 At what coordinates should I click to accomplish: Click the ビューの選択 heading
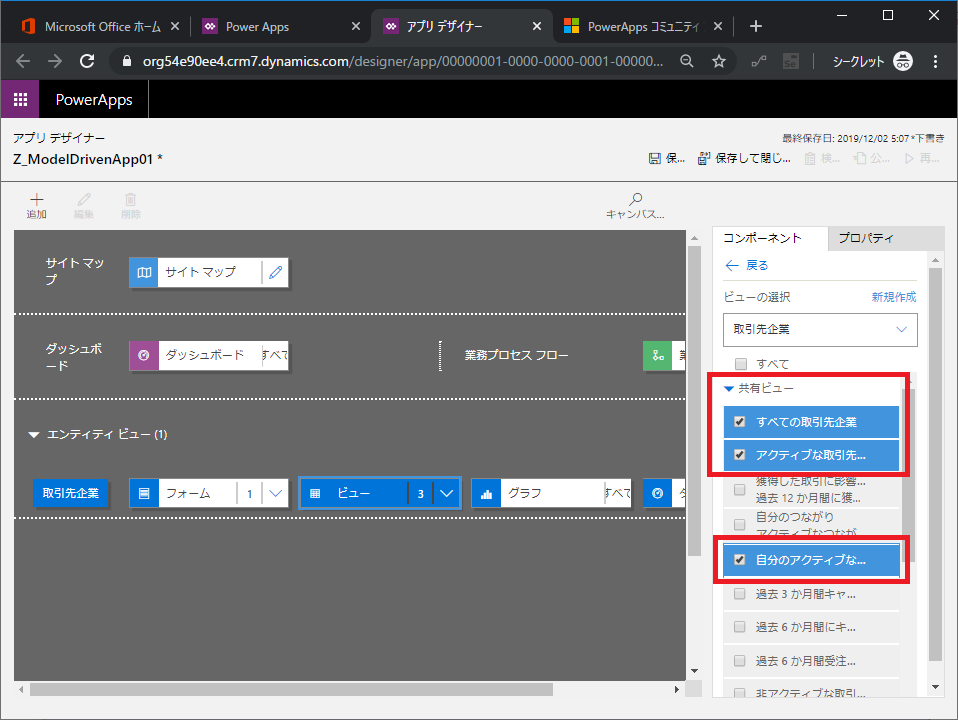(757, 297)
